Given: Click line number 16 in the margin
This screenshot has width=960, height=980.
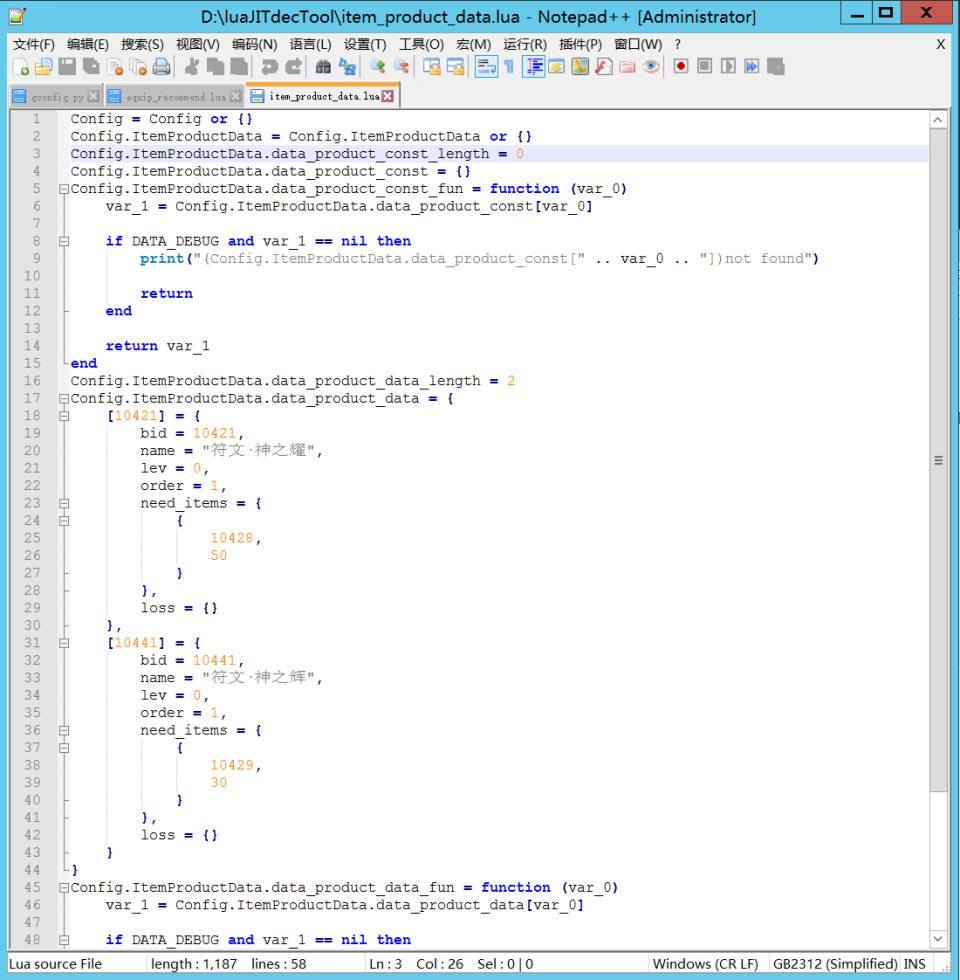Looking at the screenshot, I should click(x=32, y=381).
